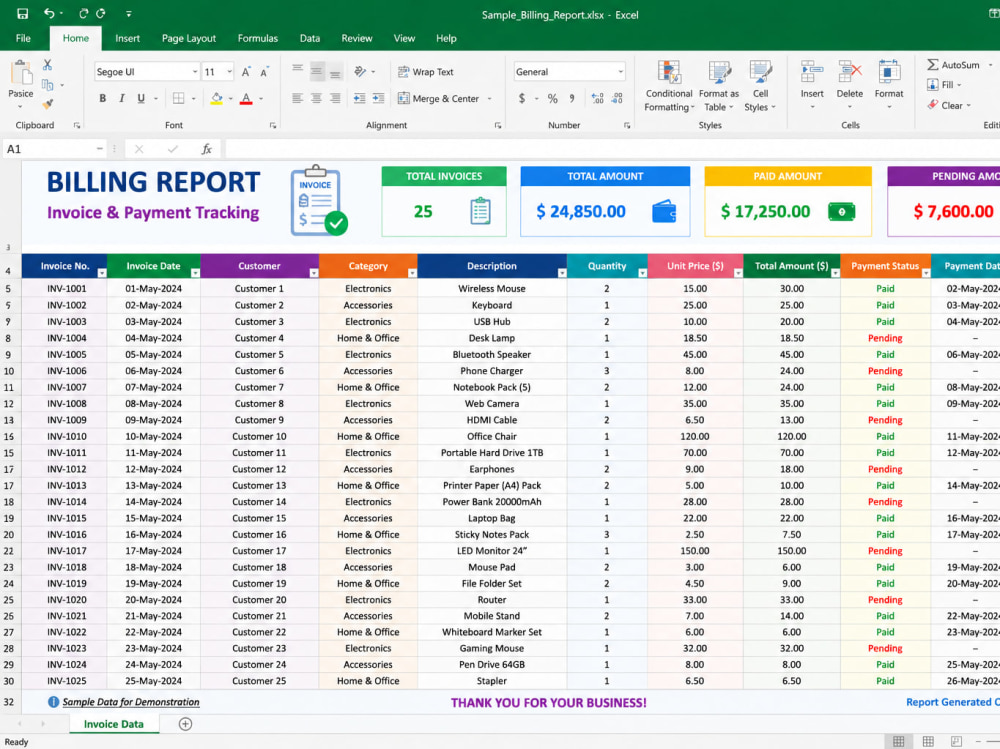The height and width of the screenshot is (749, 1000).
Task: Click the Save icon in title bar
Action: coord(22,13)
